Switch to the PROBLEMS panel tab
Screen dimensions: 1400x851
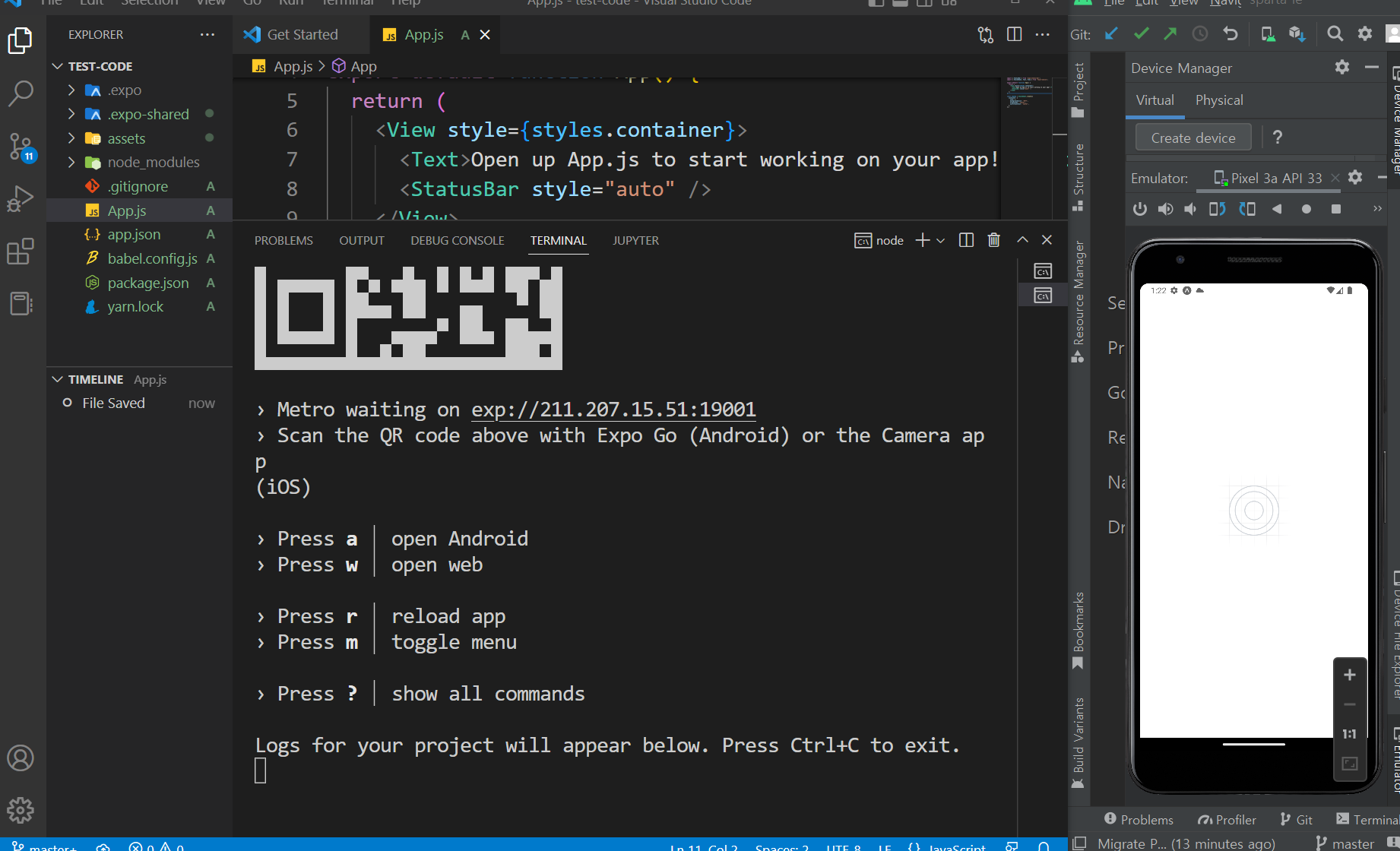pyautogui.click(x=283, y=240)
